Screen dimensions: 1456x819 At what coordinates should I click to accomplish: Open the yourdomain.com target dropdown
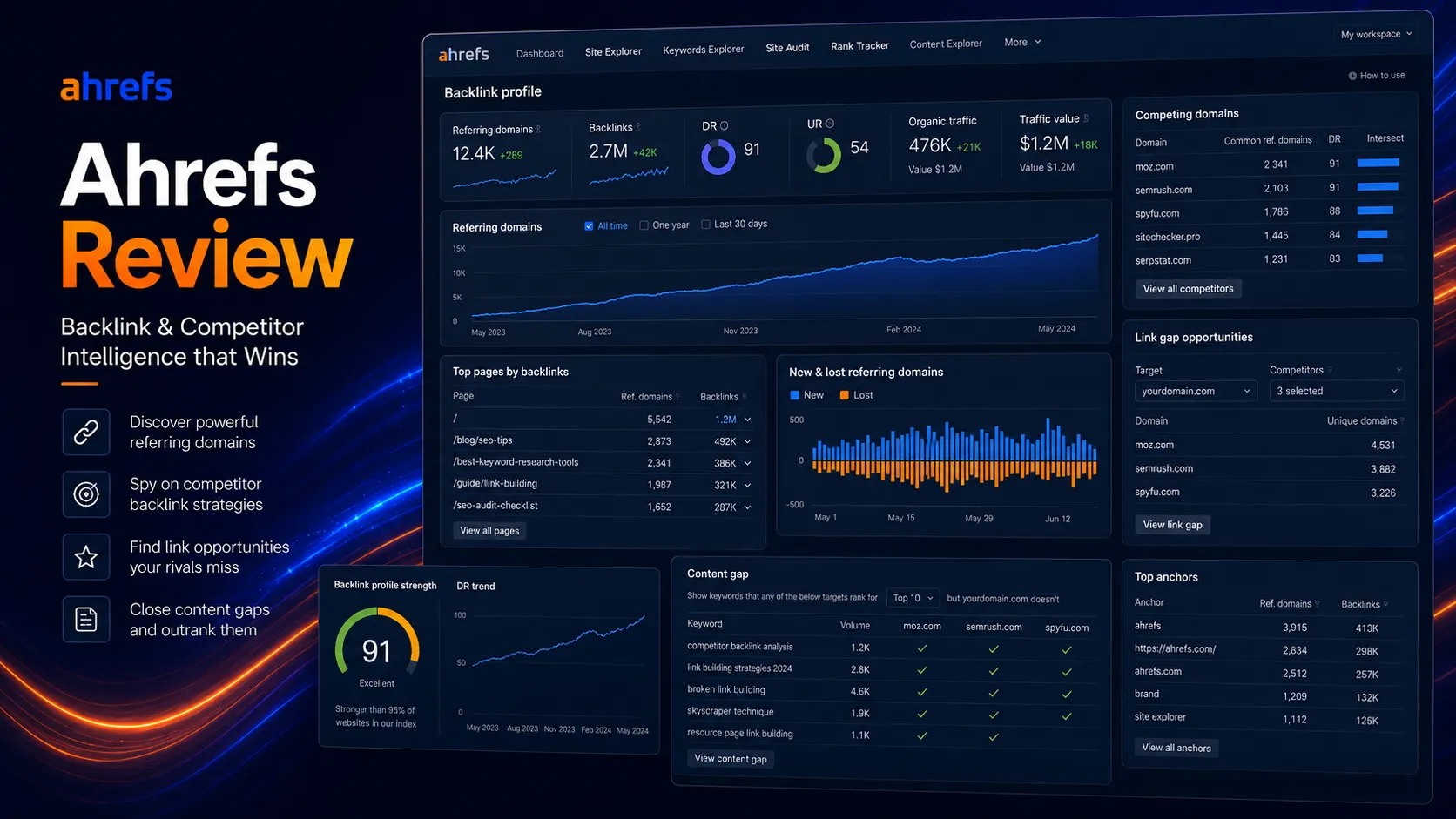(x=1196, y=392)
